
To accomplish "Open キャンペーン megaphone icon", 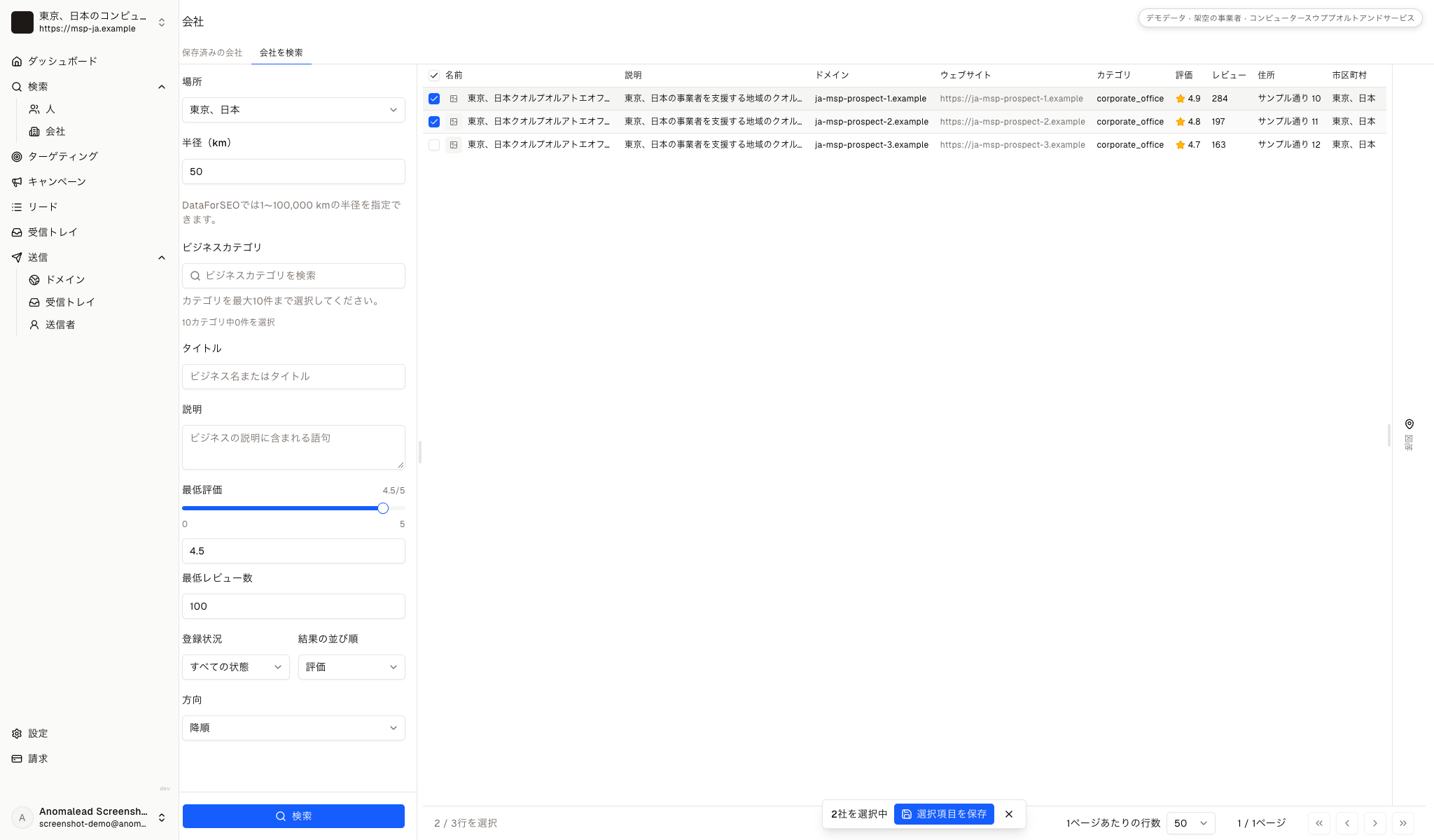I will (17, 182).
